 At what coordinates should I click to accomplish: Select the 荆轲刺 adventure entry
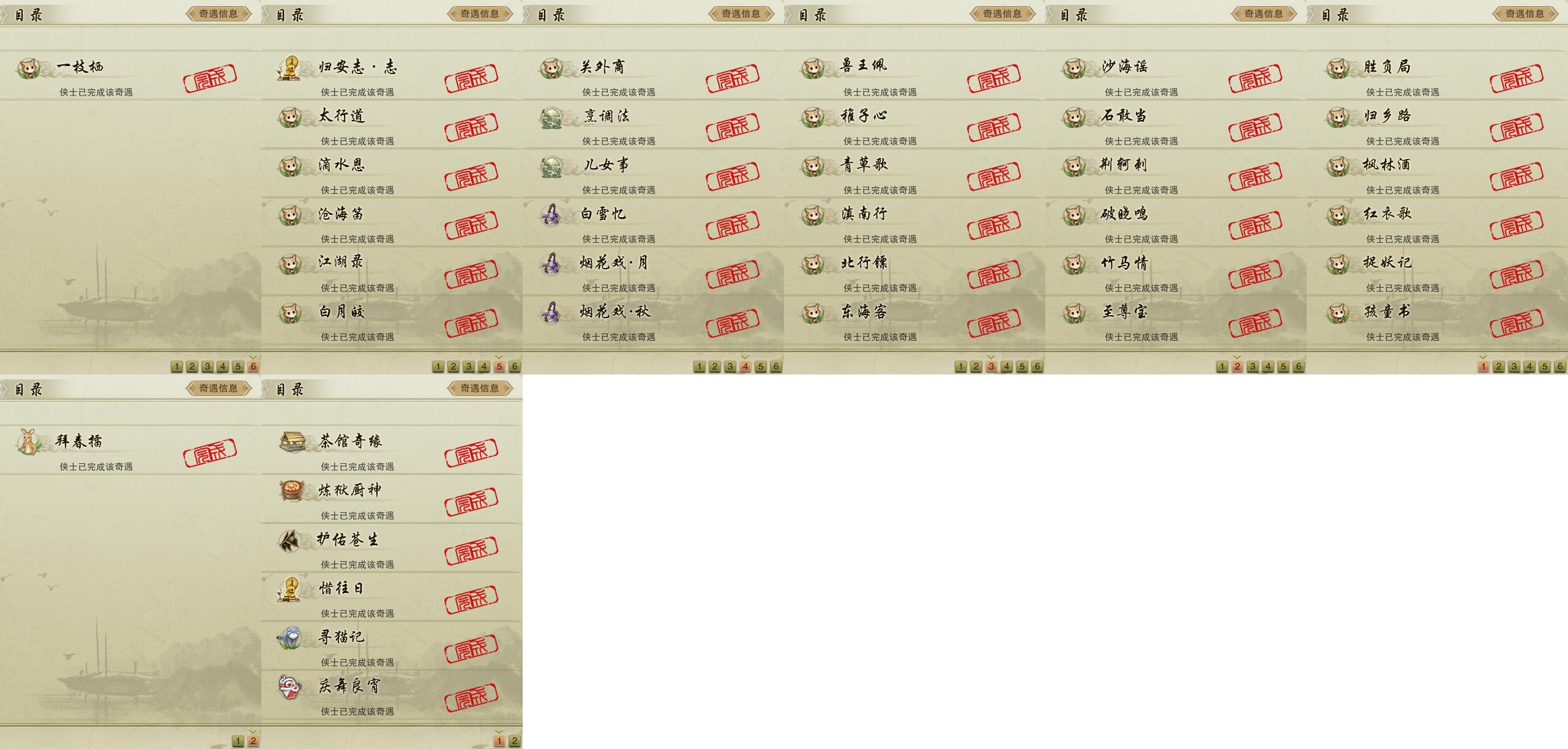point(1176,174)
